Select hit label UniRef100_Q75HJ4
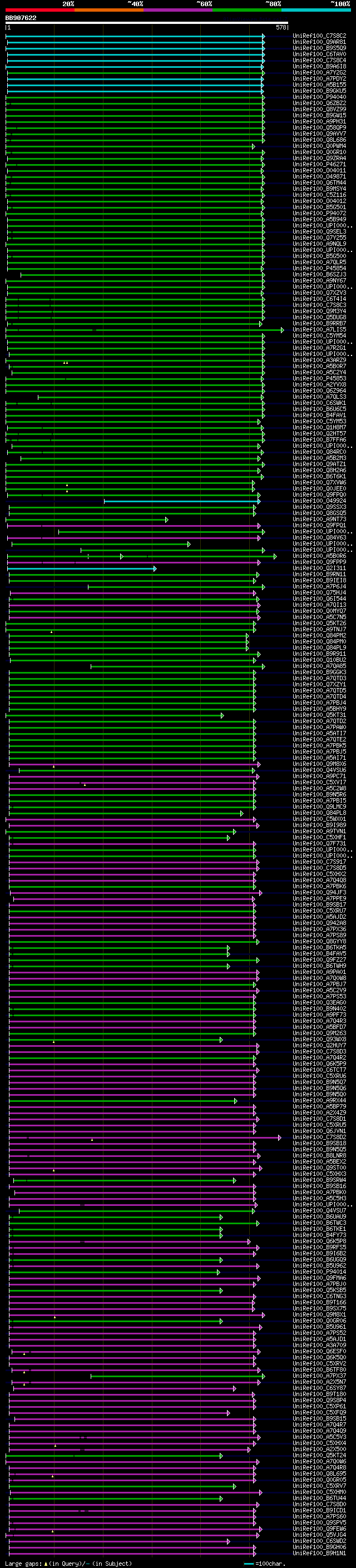 coord(319,592)
